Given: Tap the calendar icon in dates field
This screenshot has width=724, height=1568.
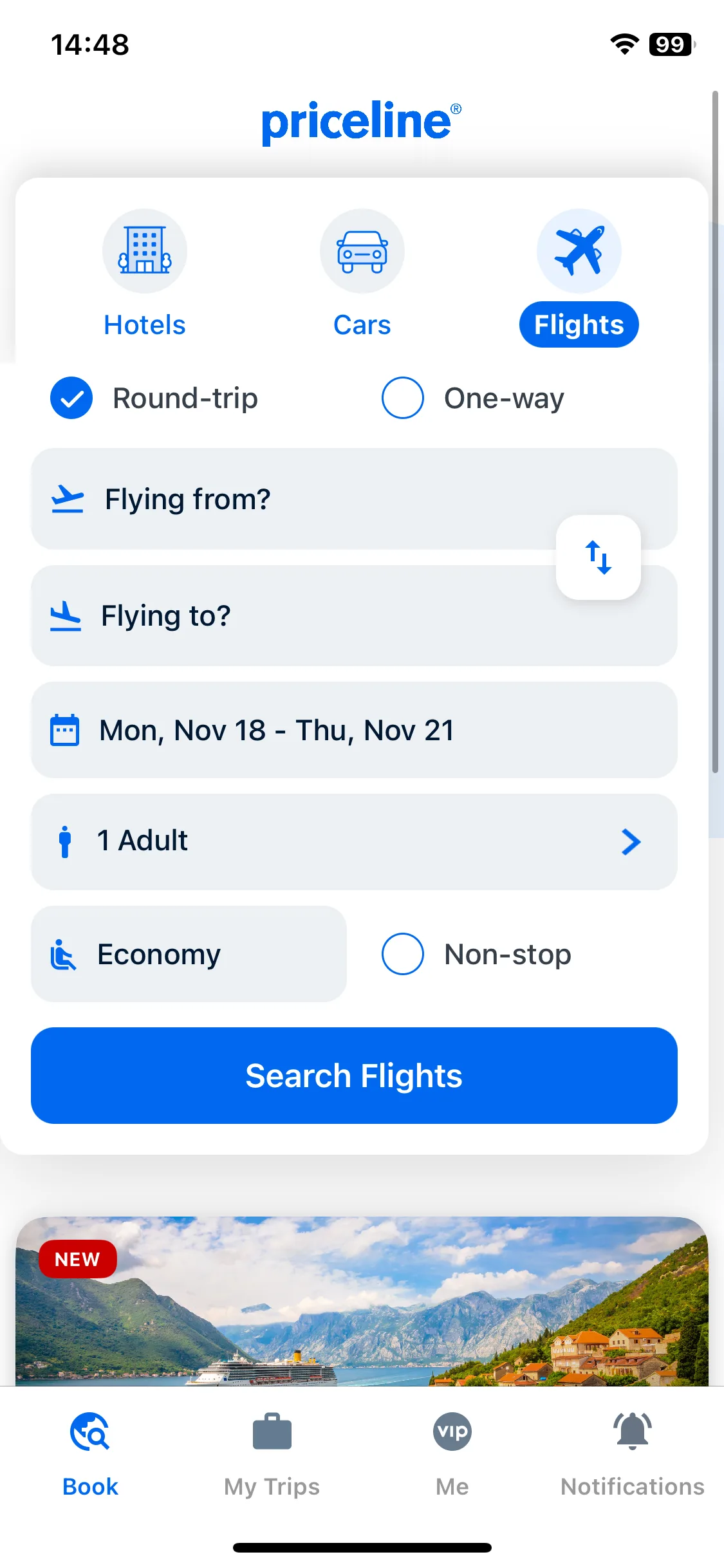Looking at the screenshot, I should 65,730.
